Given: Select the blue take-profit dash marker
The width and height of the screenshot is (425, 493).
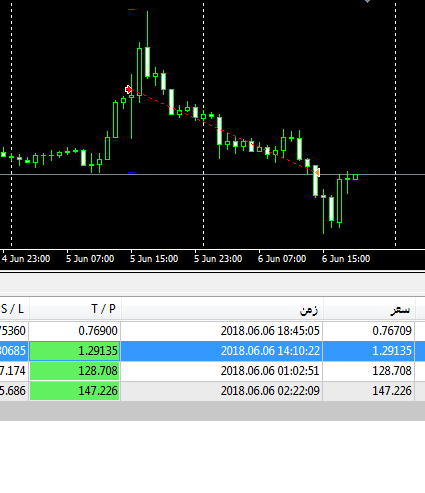Looking at the screenshot, I should tap(132, 173).
